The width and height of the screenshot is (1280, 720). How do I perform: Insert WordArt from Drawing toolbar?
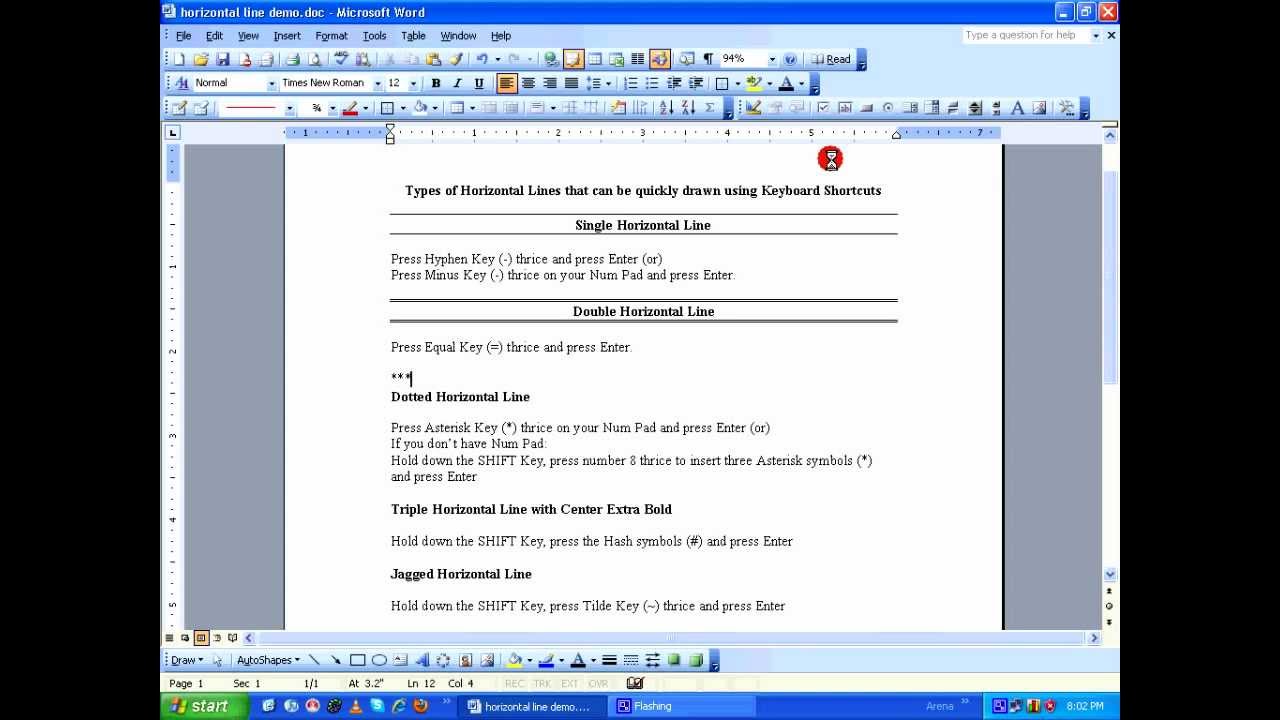pos(422,660)
